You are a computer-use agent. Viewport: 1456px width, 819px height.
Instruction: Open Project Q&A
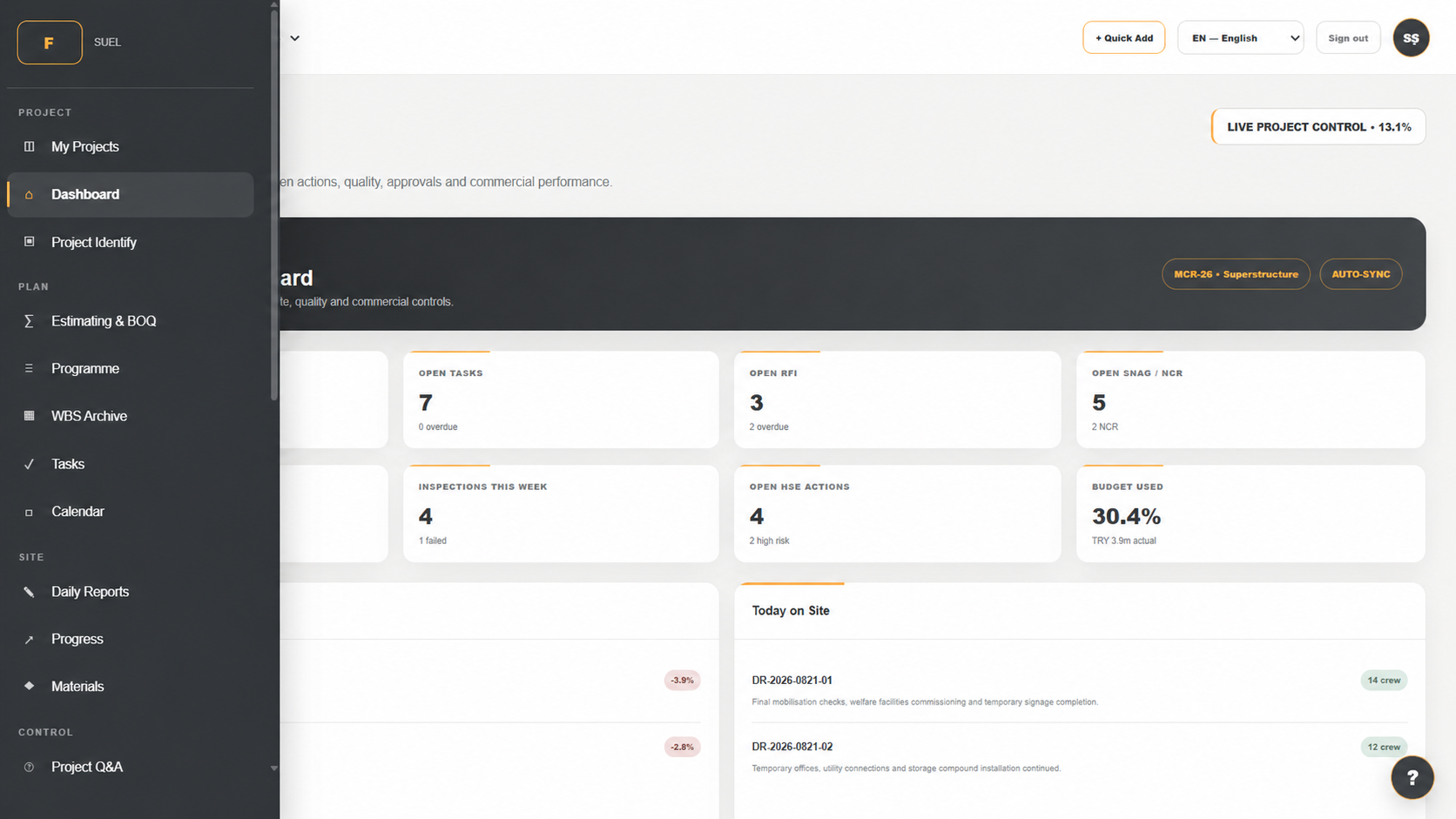tap(131, 767)
